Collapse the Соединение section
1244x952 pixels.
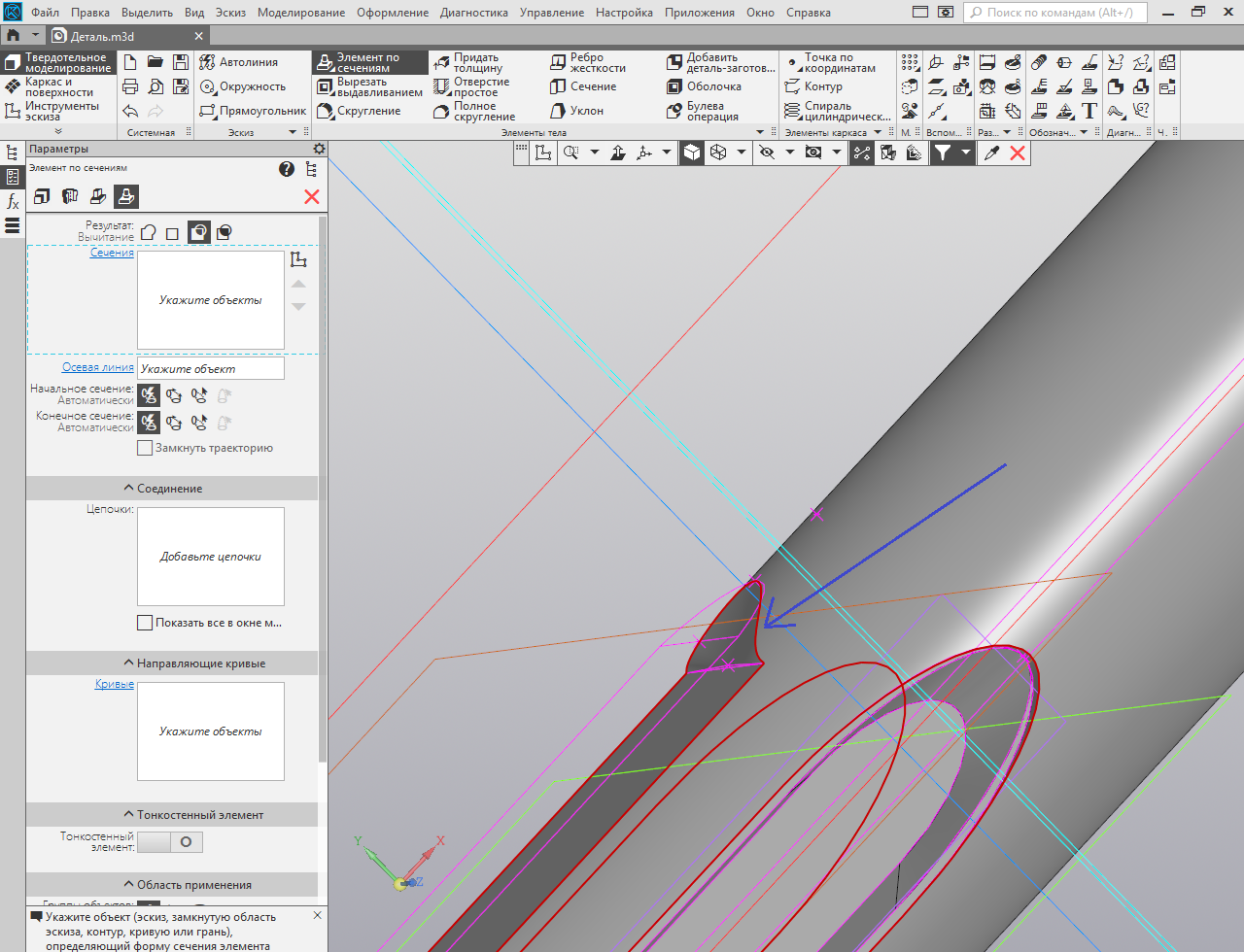pos(163,489)
